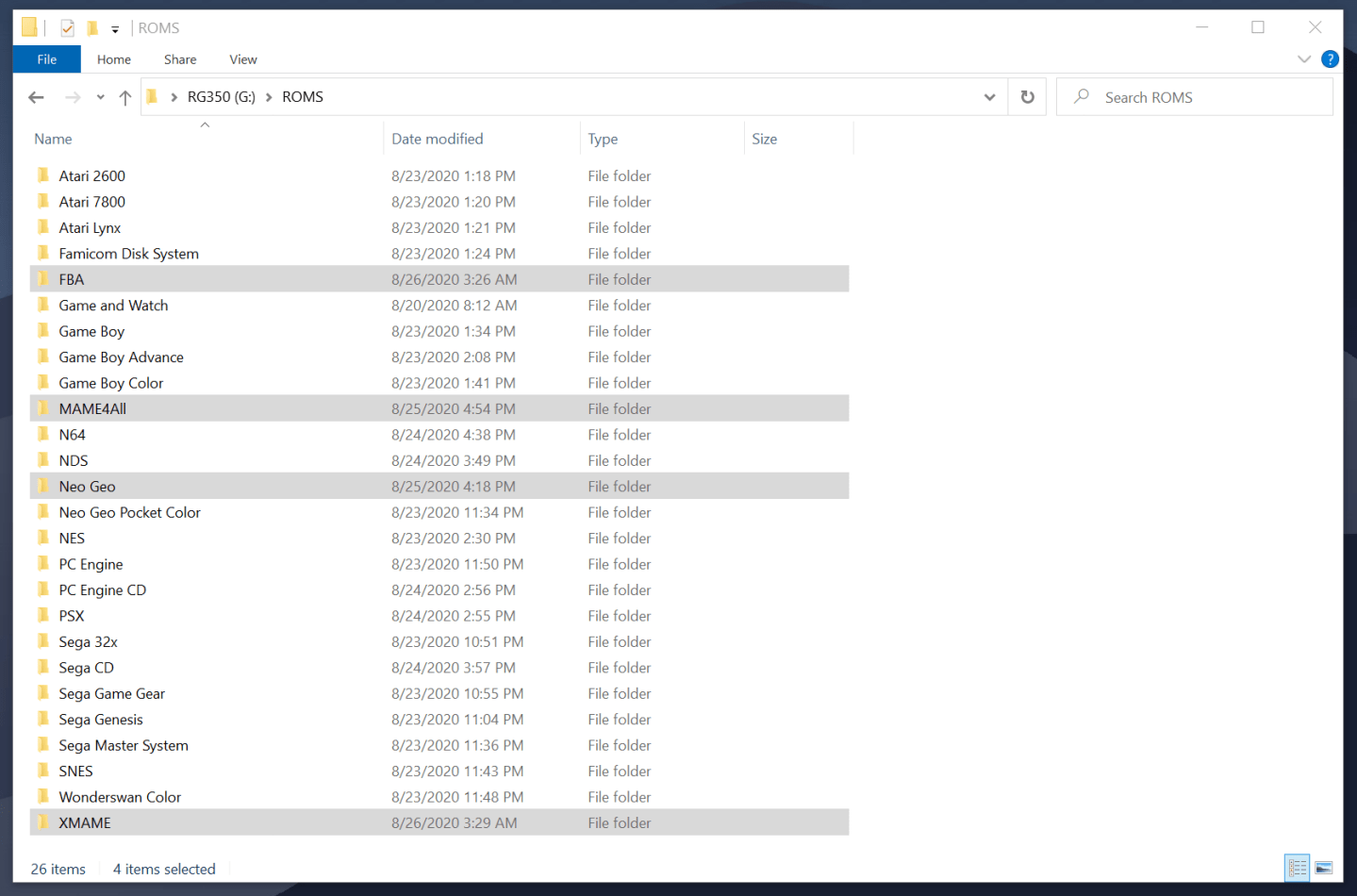Select the PSX folder icon
The width and height of the screenshot is (1357, 896).
point(43,616)
